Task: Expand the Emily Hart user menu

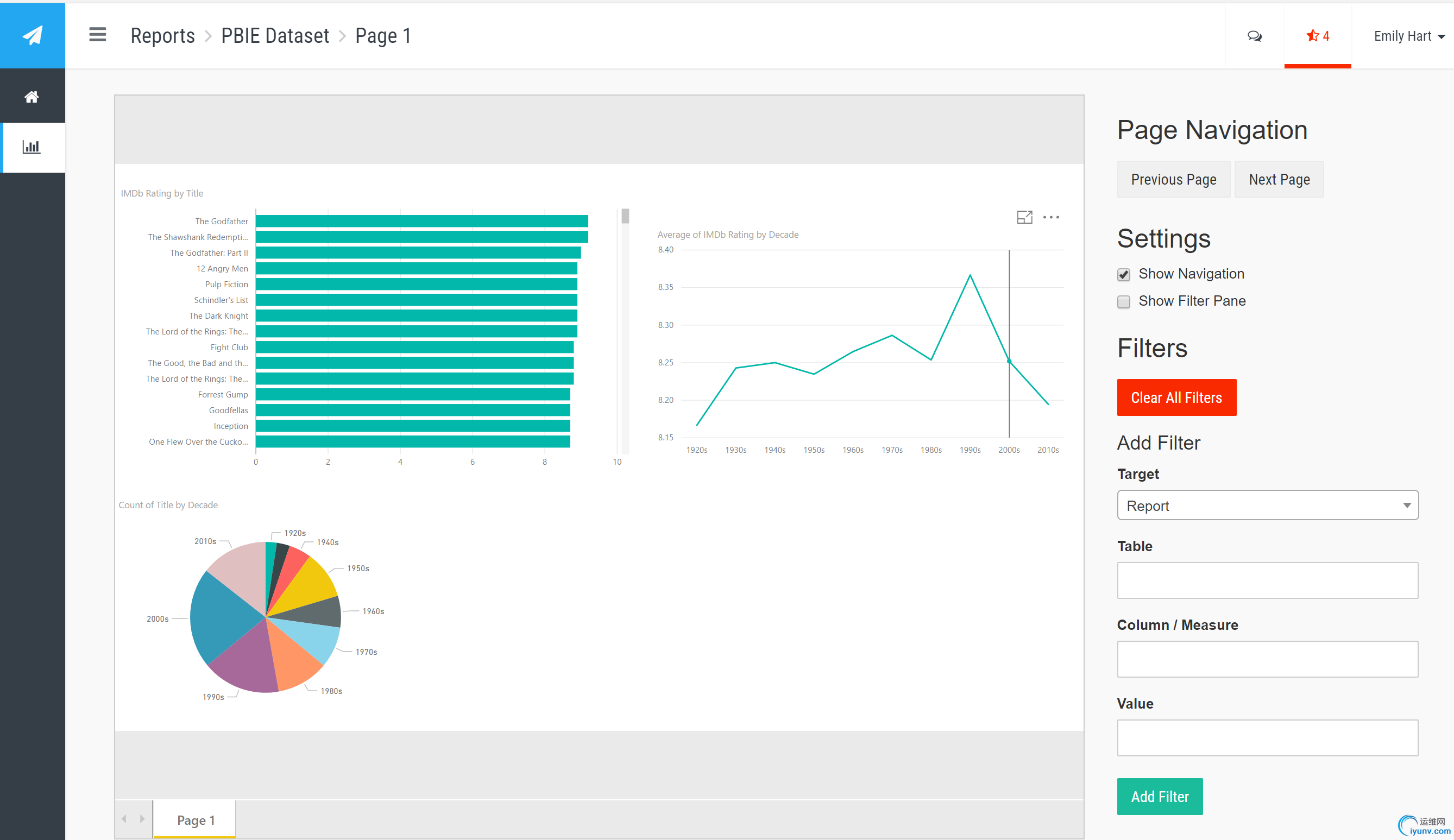Action: [x=1408, y=36]
